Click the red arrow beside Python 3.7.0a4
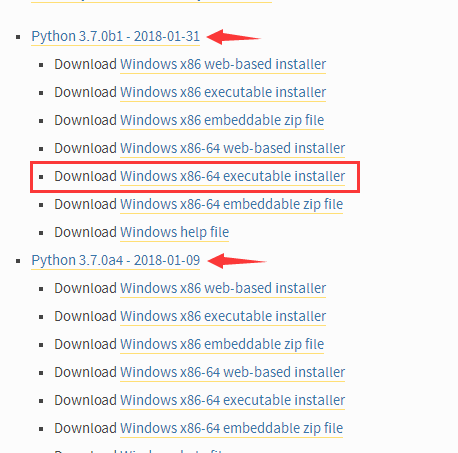The height and width of the screenshot is (453, 458). 237,261
